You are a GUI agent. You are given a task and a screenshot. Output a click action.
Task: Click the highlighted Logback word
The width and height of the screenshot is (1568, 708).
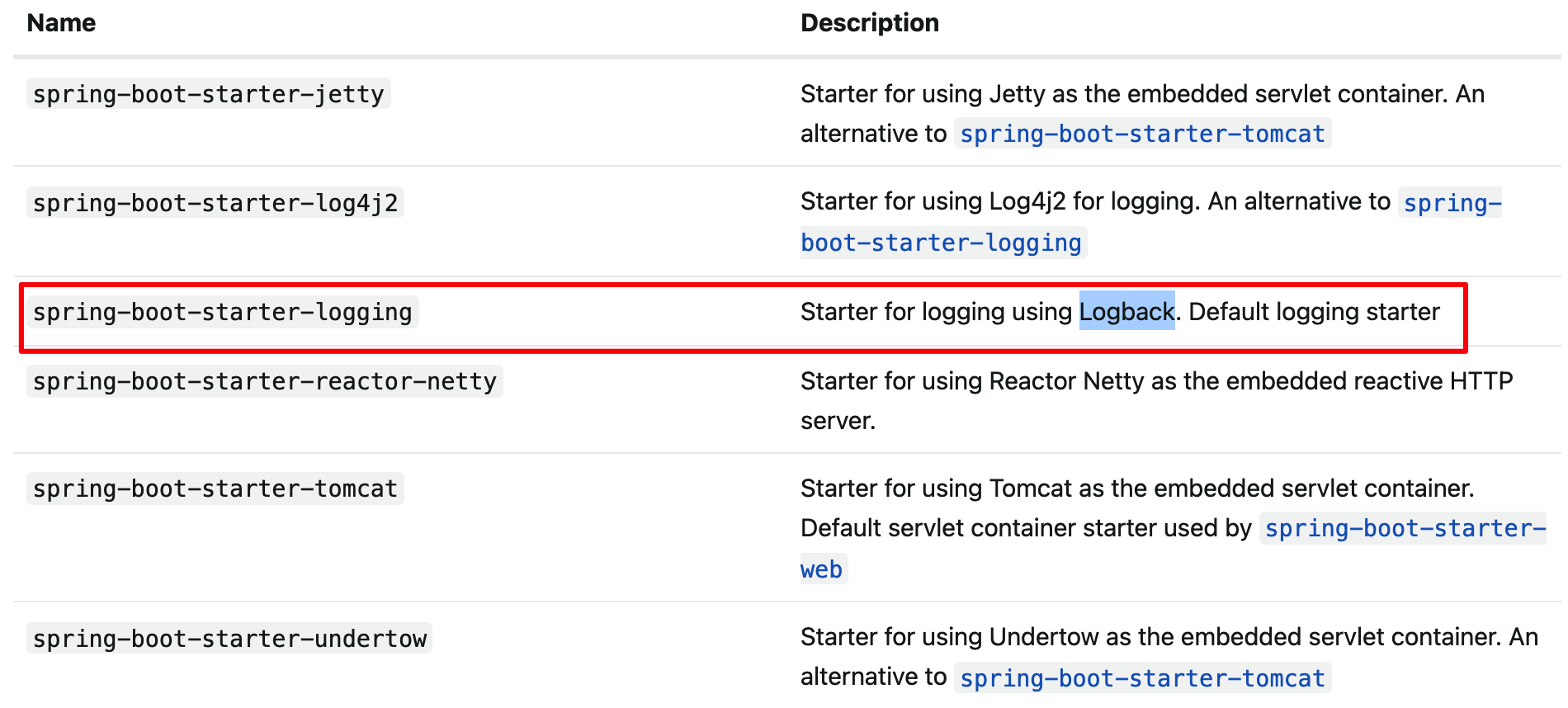1126,311
